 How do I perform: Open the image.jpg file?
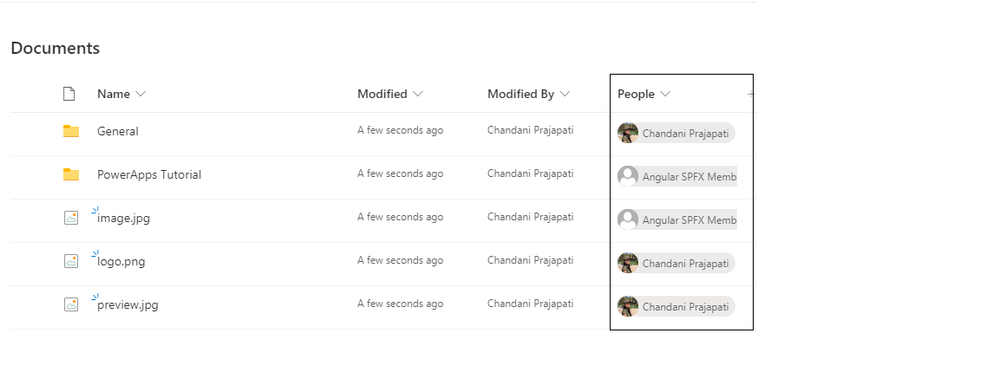124,218
